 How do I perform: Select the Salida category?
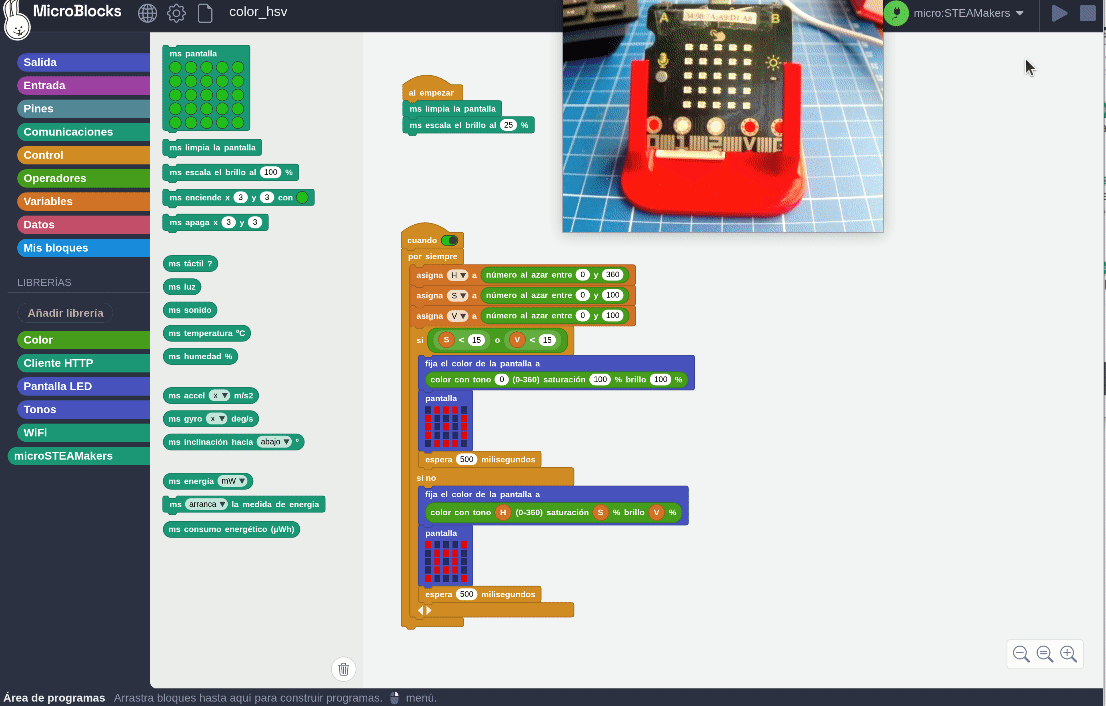tap(83, 62)
